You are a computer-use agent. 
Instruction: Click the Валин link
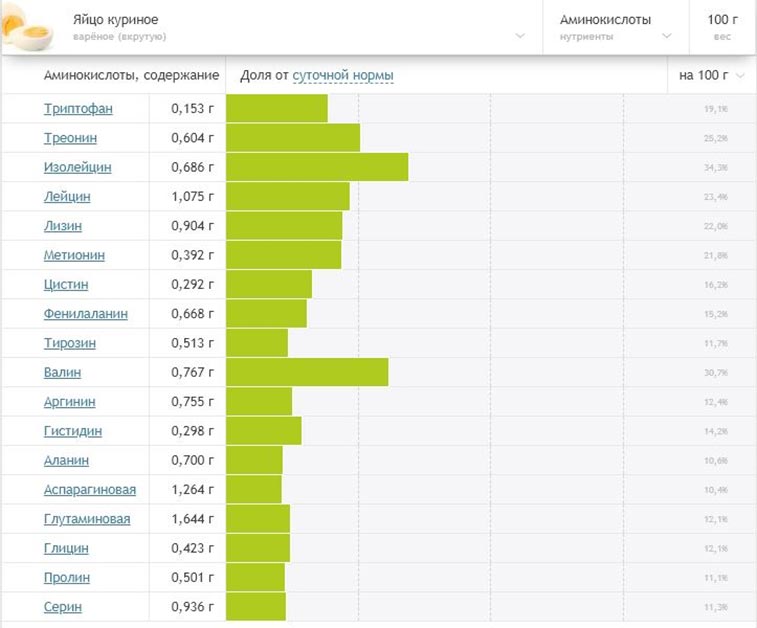[x=62, y=372]
